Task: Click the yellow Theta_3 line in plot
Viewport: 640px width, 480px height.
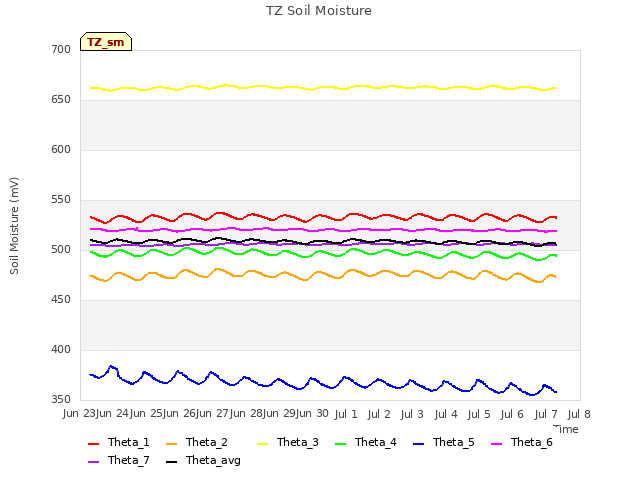Action: (x=323, y=87)
